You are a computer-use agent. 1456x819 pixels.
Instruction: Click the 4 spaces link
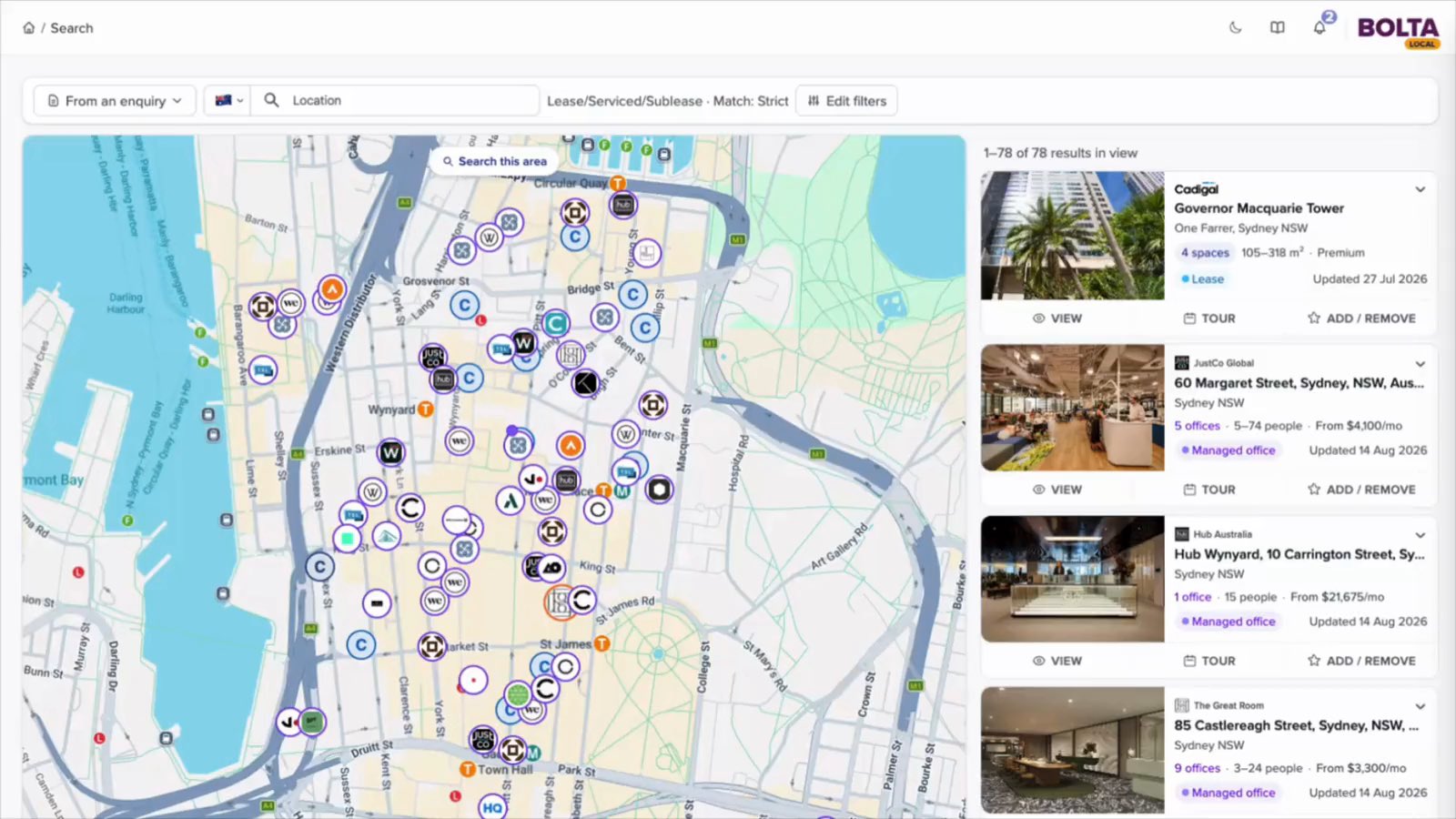pyautogui.click(x=1205, y=253)
